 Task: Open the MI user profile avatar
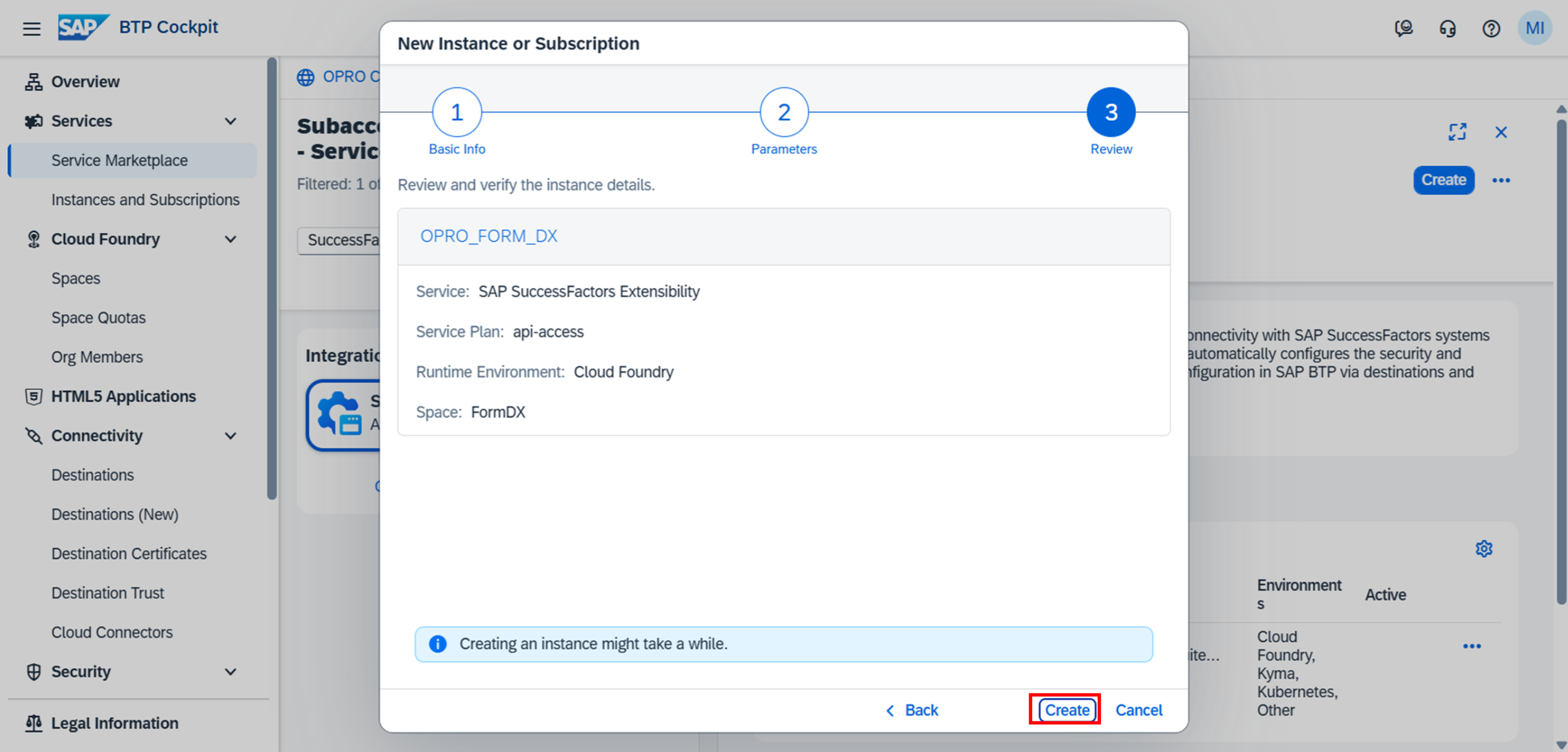point(1535,28)
